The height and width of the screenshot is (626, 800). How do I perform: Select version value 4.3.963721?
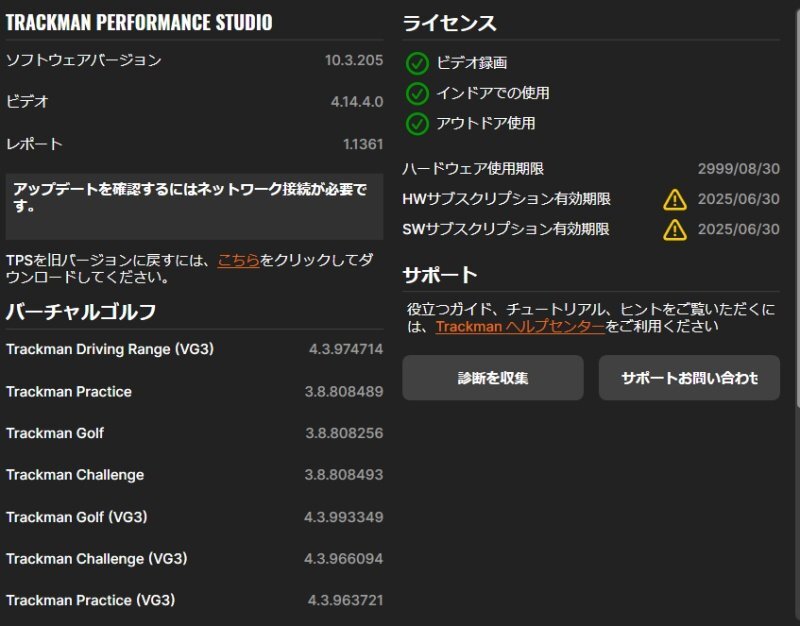(x=345, y=600)
